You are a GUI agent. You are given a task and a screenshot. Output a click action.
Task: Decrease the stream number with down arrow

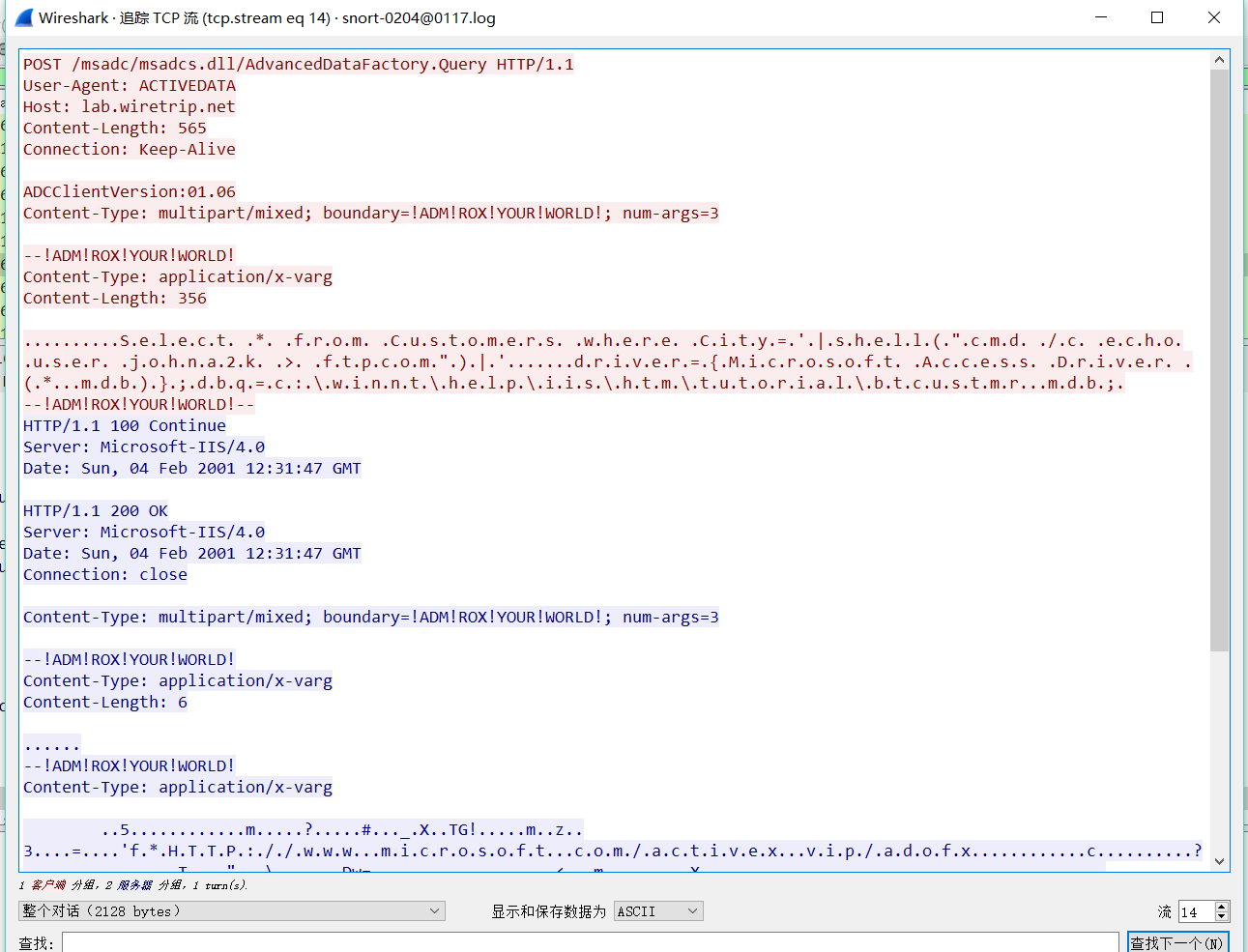1222,916
